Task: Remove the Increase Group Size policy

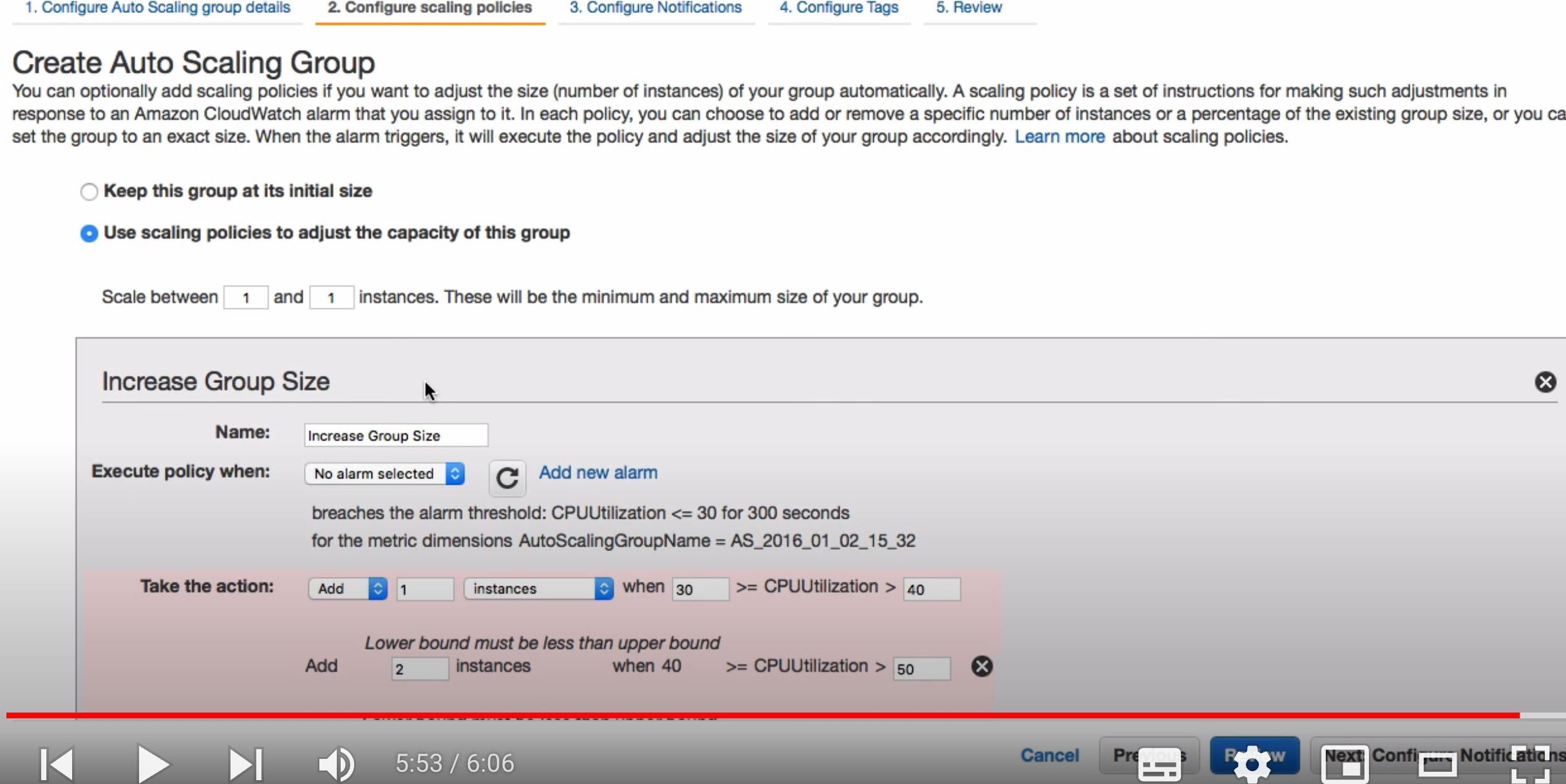Action: point(1545,382)
